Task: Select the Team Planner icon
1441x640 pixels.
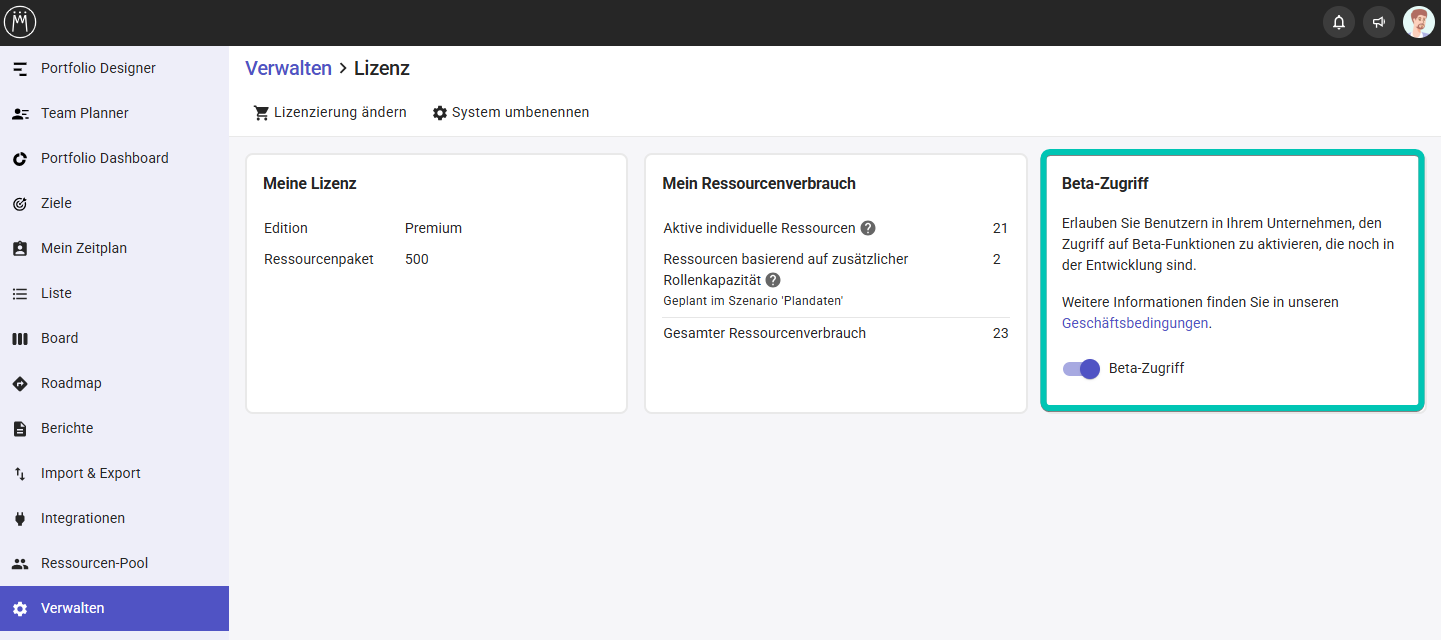Action: pos(21,113)
